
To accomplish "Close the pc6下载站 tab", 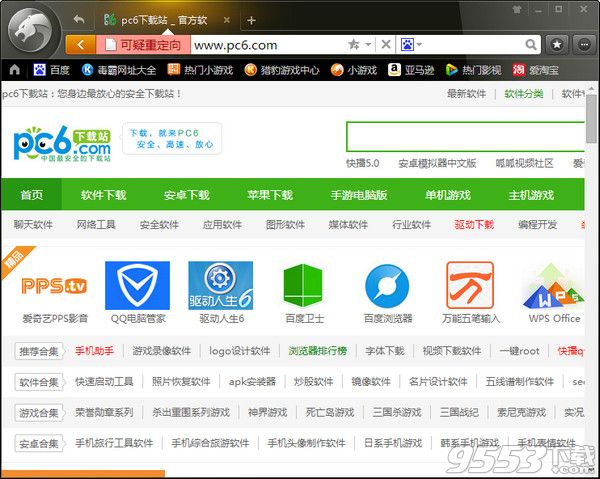I will point(227,20).
